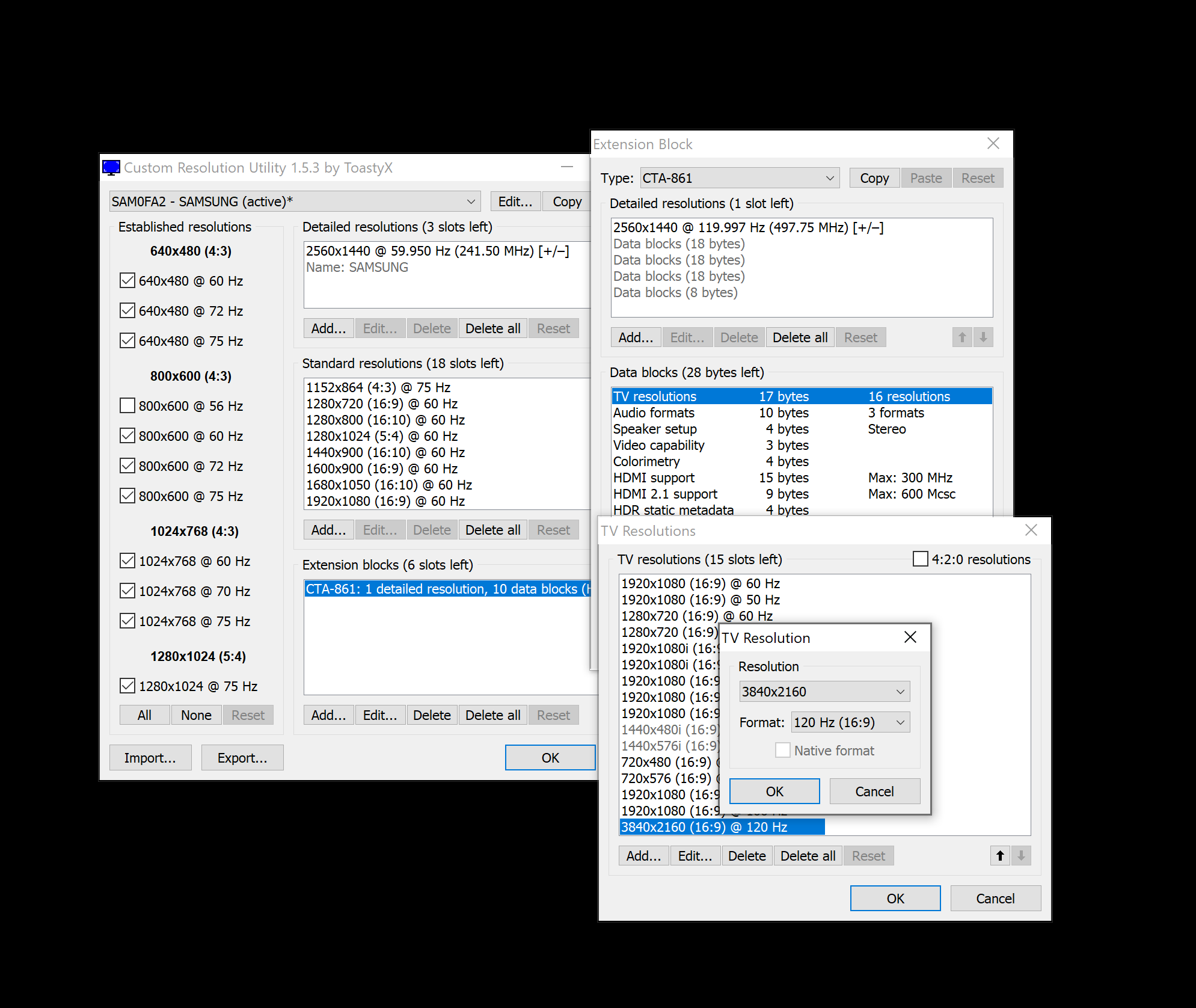
Task: Close the TV Resolutions window
Action: [1031, 530]
